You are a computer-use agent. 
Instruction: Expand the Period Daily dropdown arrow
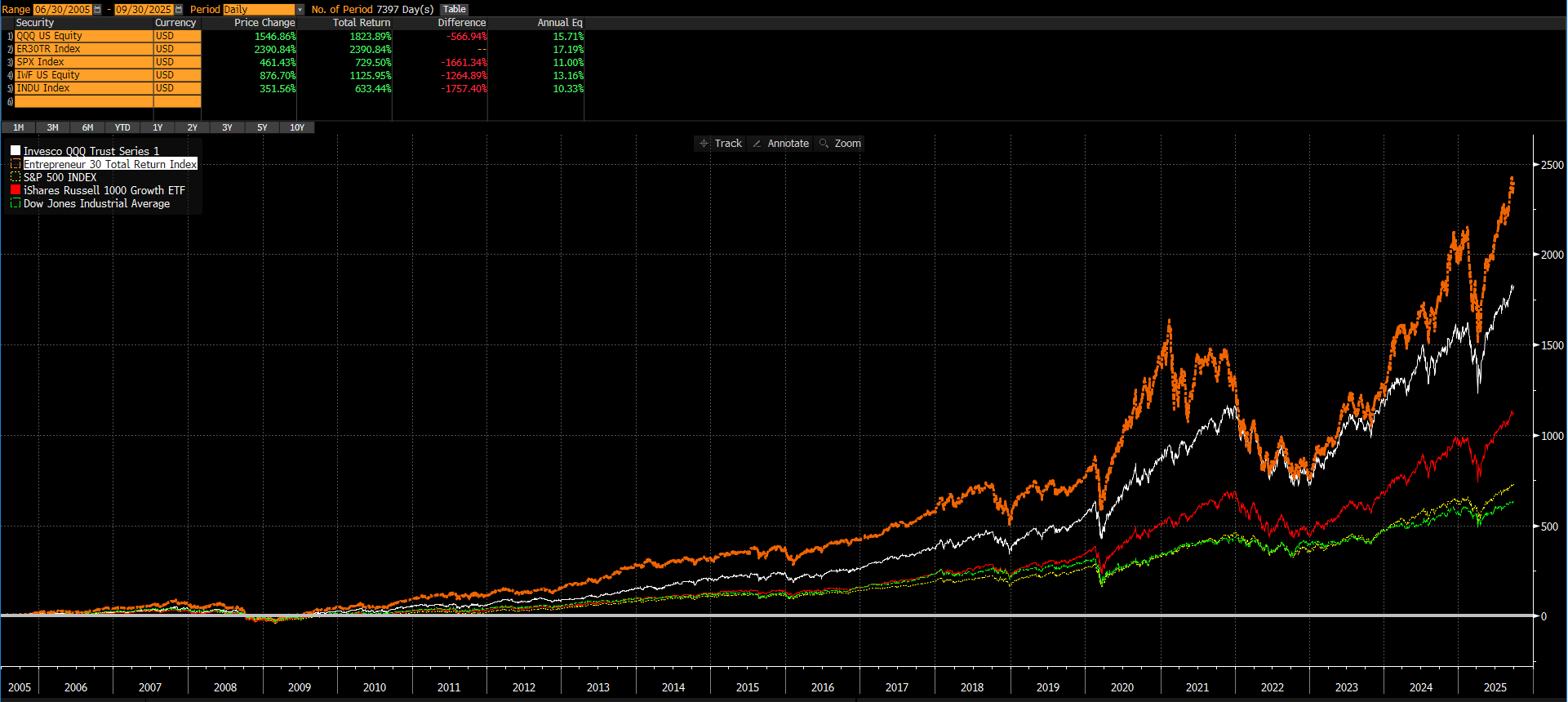pos(300,10)
